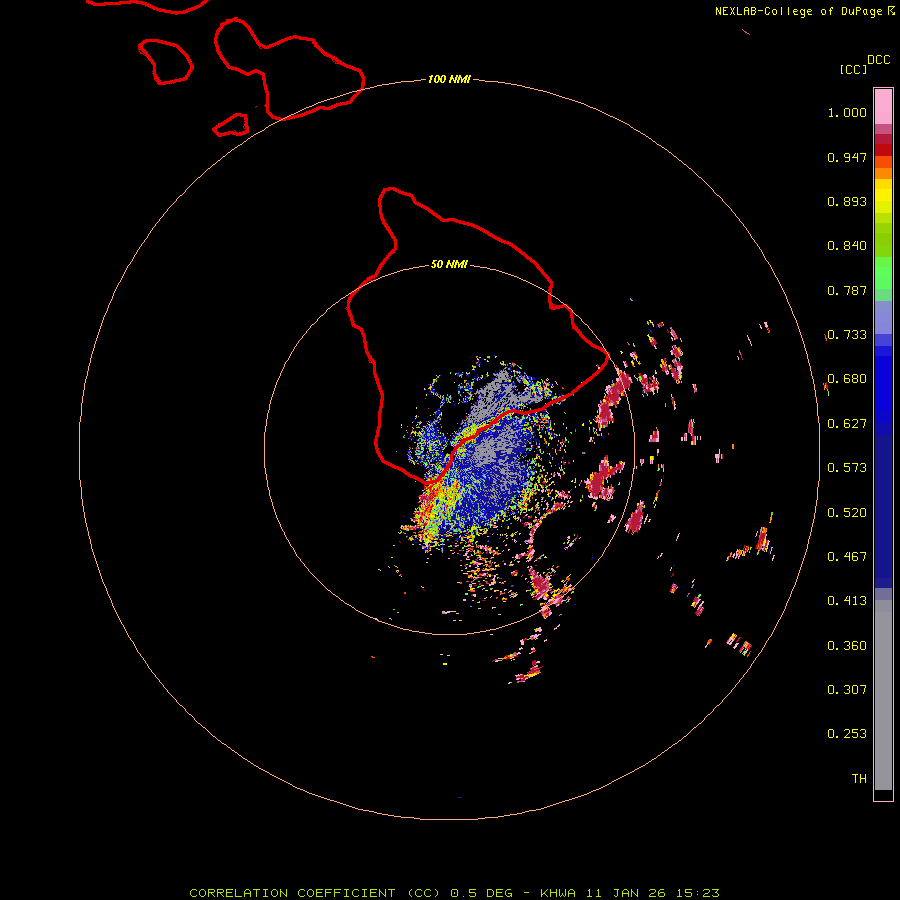Select the 0.787 legend value
Screen dimensions: 900x900
pos(847,290)
